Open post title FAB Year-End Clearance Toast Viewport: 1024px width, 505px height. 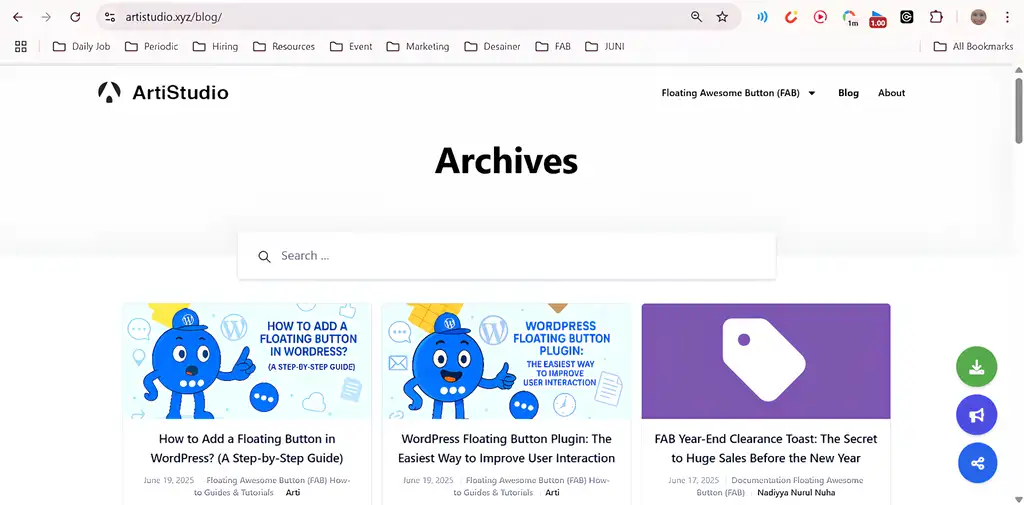point(765,448)
